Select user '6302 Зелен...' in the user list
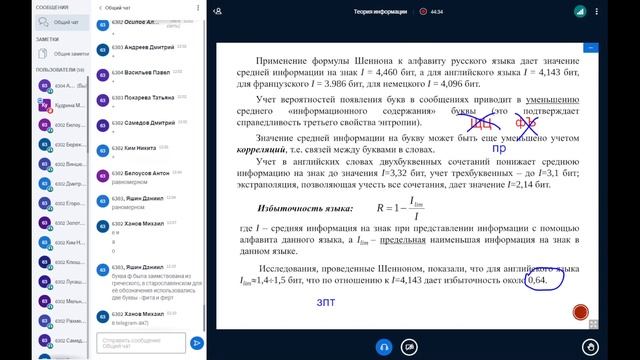 [61, 223]
